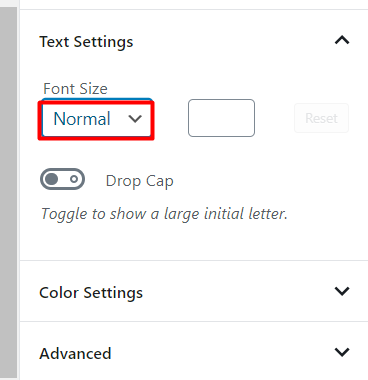This screenshot has height=380, width=368.
Task: Click the small off-indicator circle in Drop Cap switch
Action: 74,179
